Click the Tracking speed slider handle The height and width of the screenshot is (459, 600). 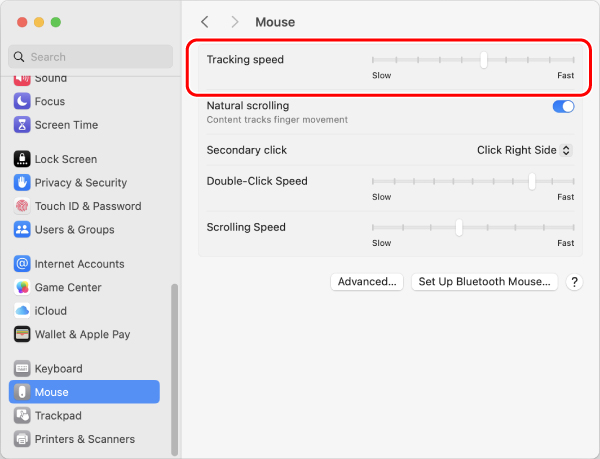484,60
